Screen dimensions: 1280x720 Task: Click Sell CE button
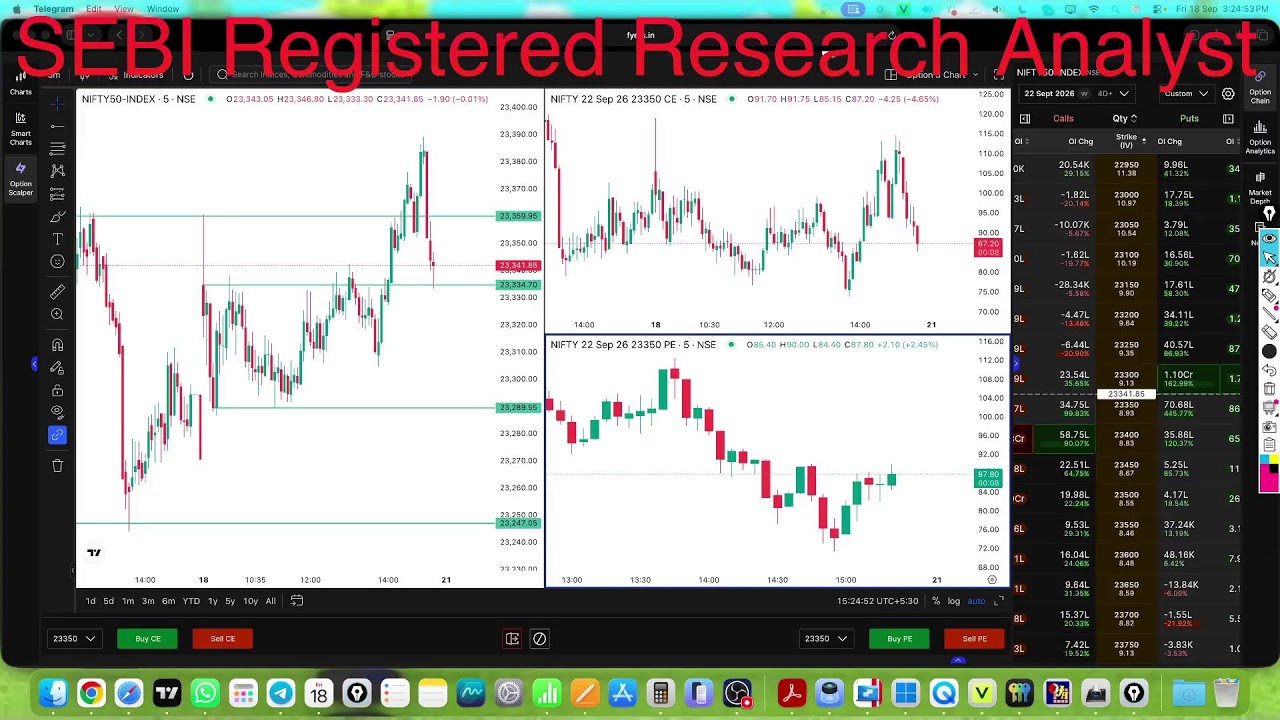(x=222, y=639)
